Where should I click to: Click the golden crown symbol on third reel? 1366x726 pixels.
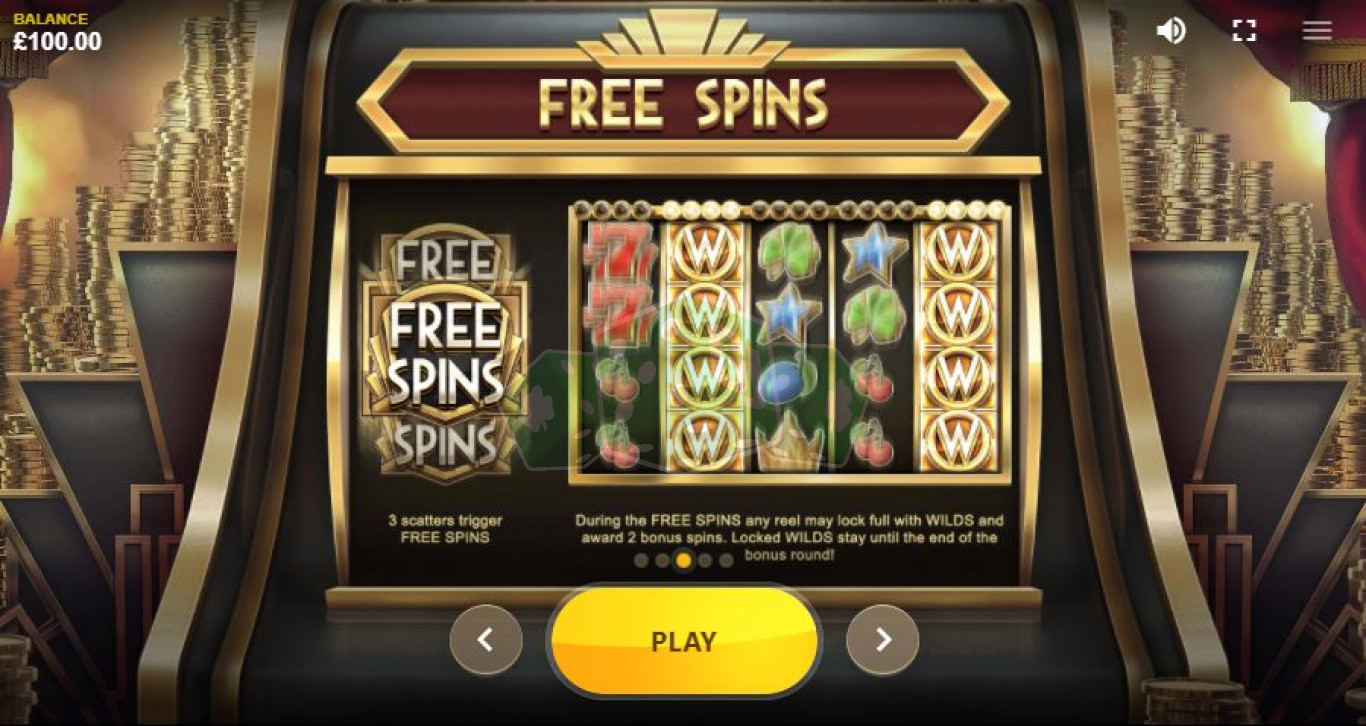789,442
